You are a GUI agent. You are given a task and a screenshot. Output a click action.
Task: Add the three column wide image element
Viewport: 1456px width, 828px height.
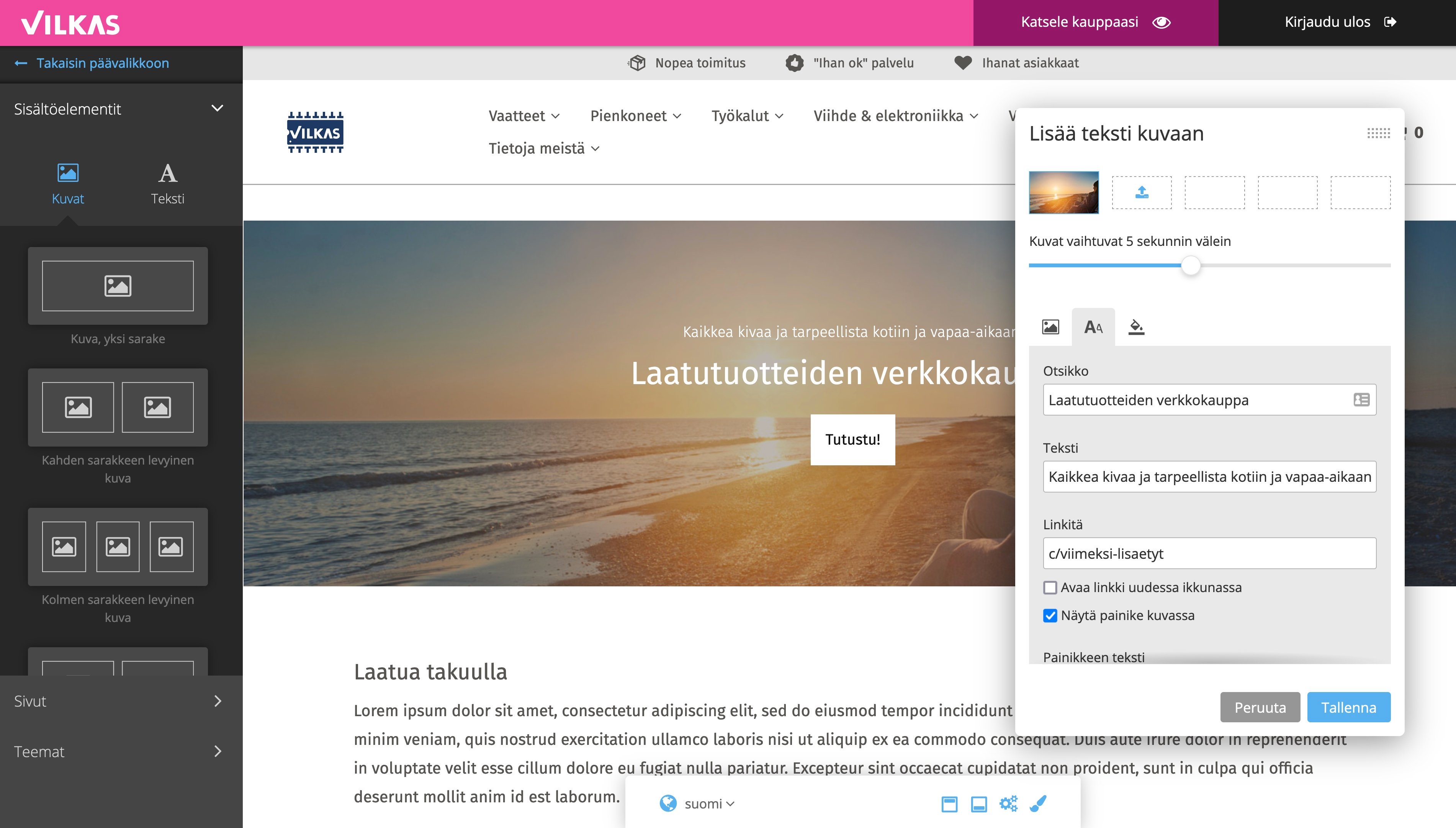pyautogui.click(x=118, y=547)
